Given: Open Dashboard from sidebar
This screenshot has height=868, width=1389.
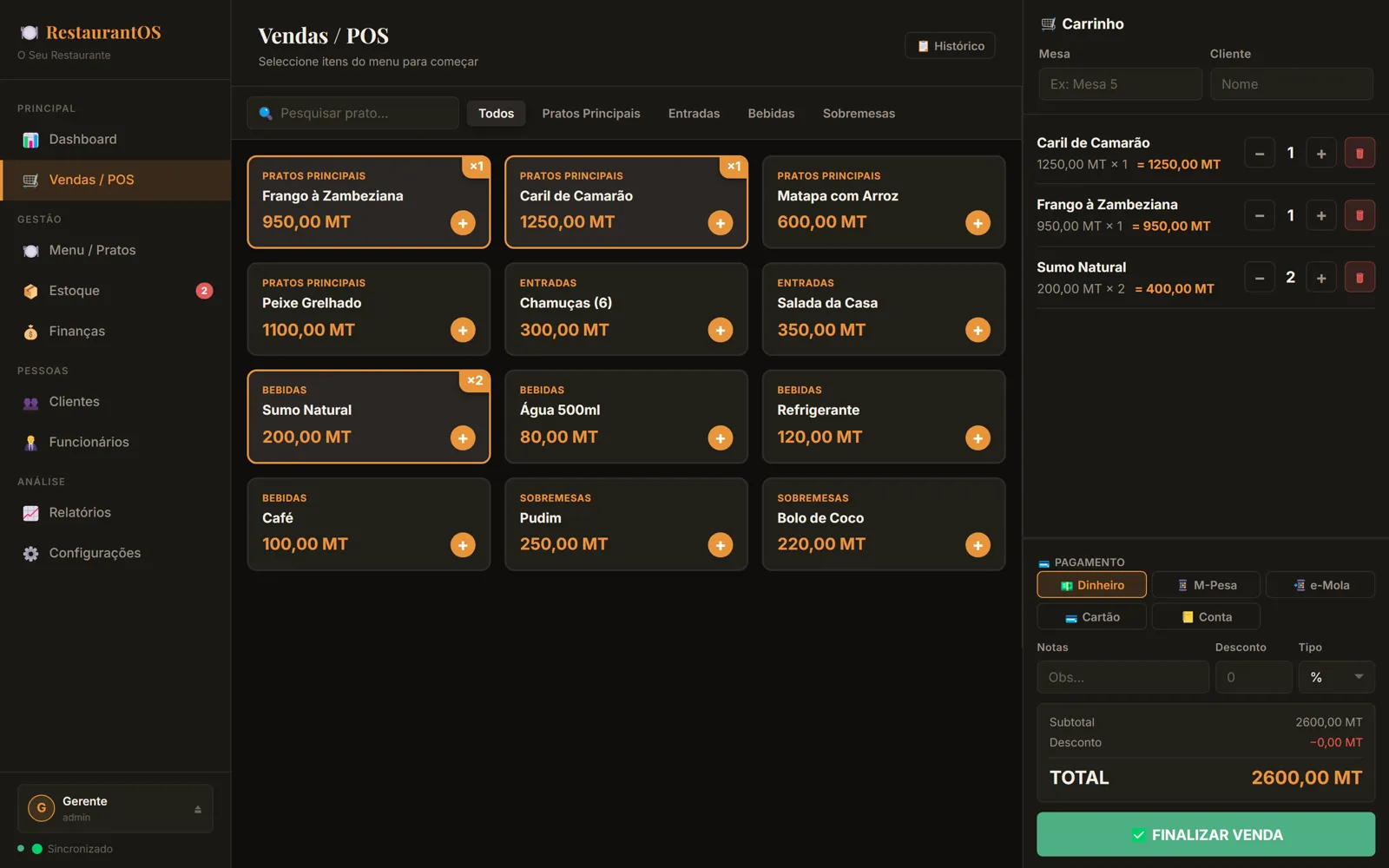Looking at the screenshot, I should pyautogui.click(x=115, y=140).
